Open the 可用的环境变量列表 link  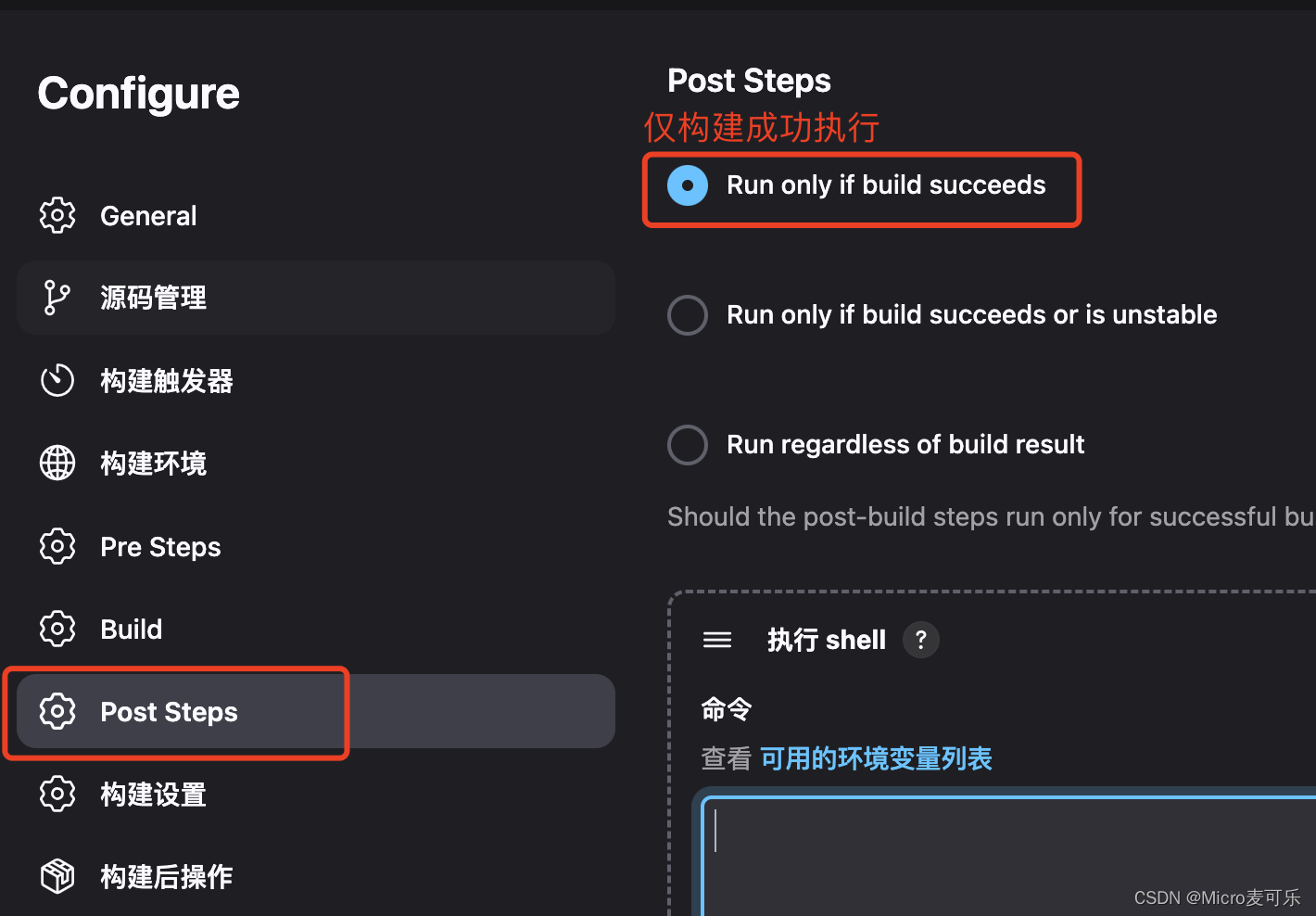(x=876, y=758)
